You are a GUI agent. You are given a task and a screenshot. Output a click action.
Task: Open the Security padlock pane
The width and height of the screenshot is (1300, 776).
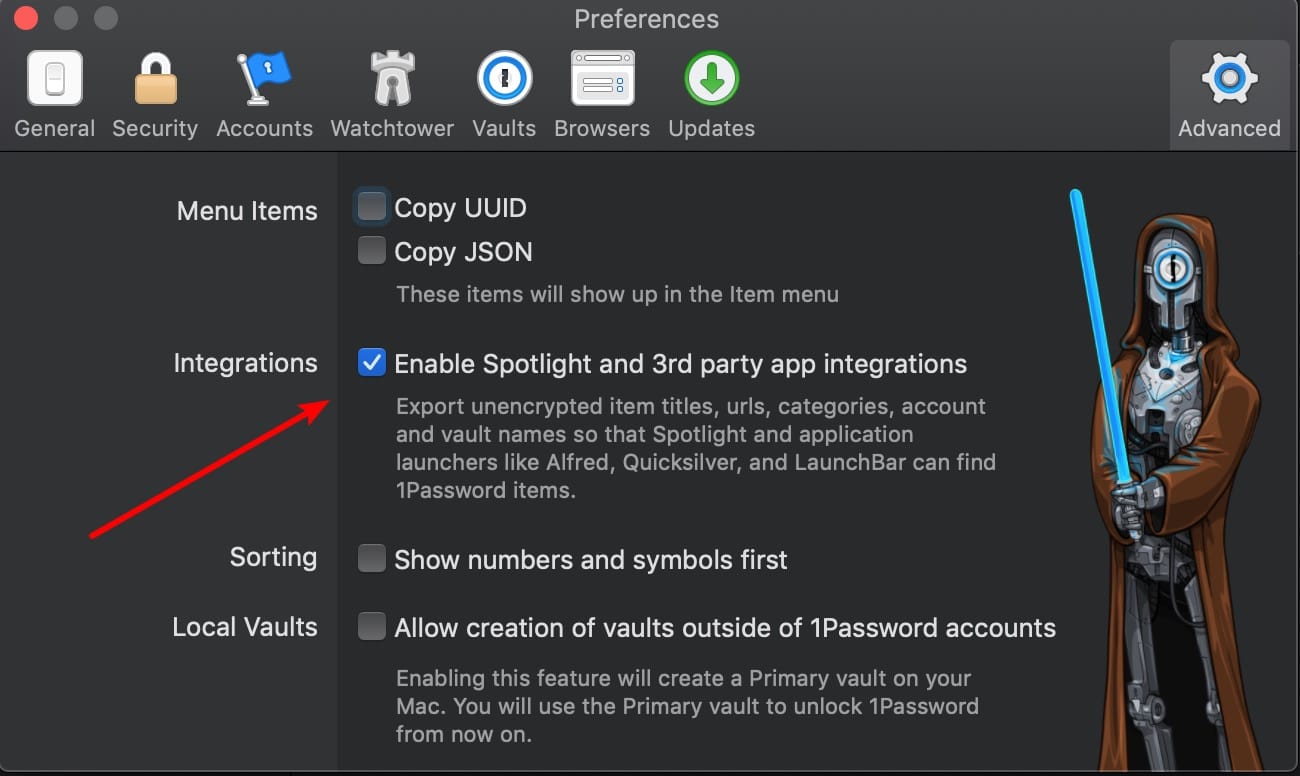point(155,93)
